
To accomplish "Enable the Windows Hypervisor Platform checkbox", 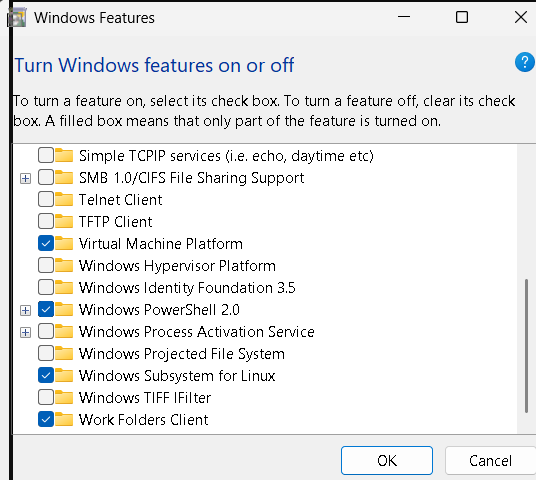I will (x=46, y=266).
